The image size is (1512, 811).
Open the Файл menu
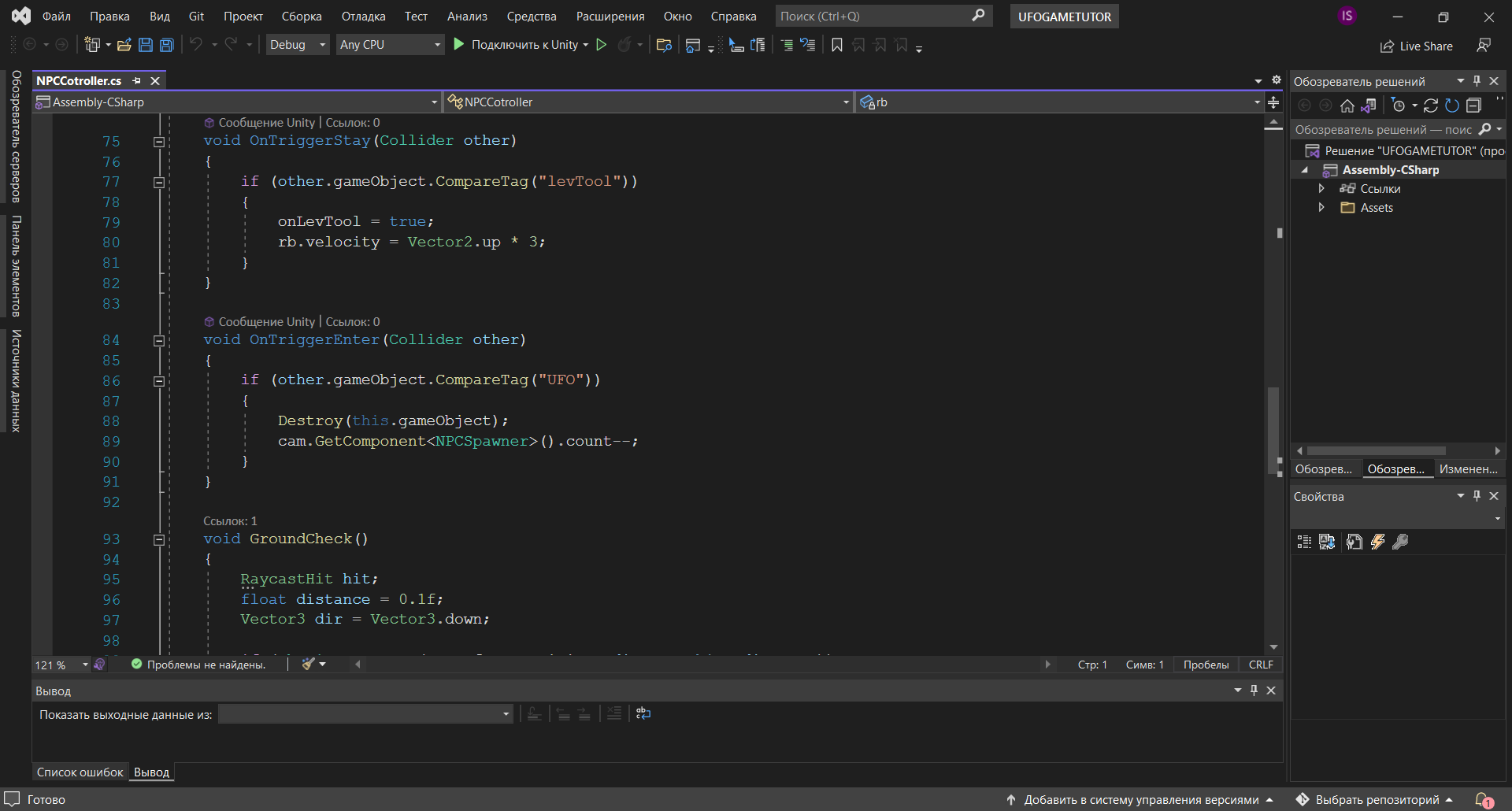57,16
